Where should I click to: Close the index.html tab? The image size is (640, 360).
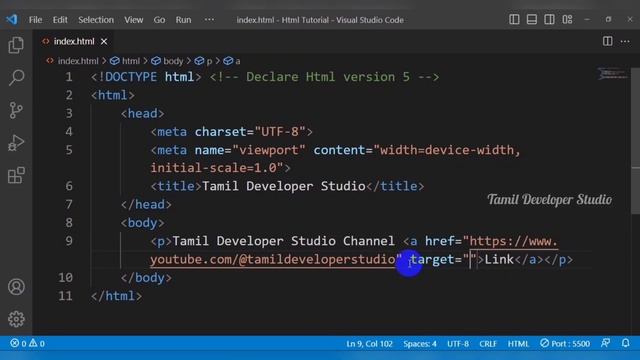point(104,41)
